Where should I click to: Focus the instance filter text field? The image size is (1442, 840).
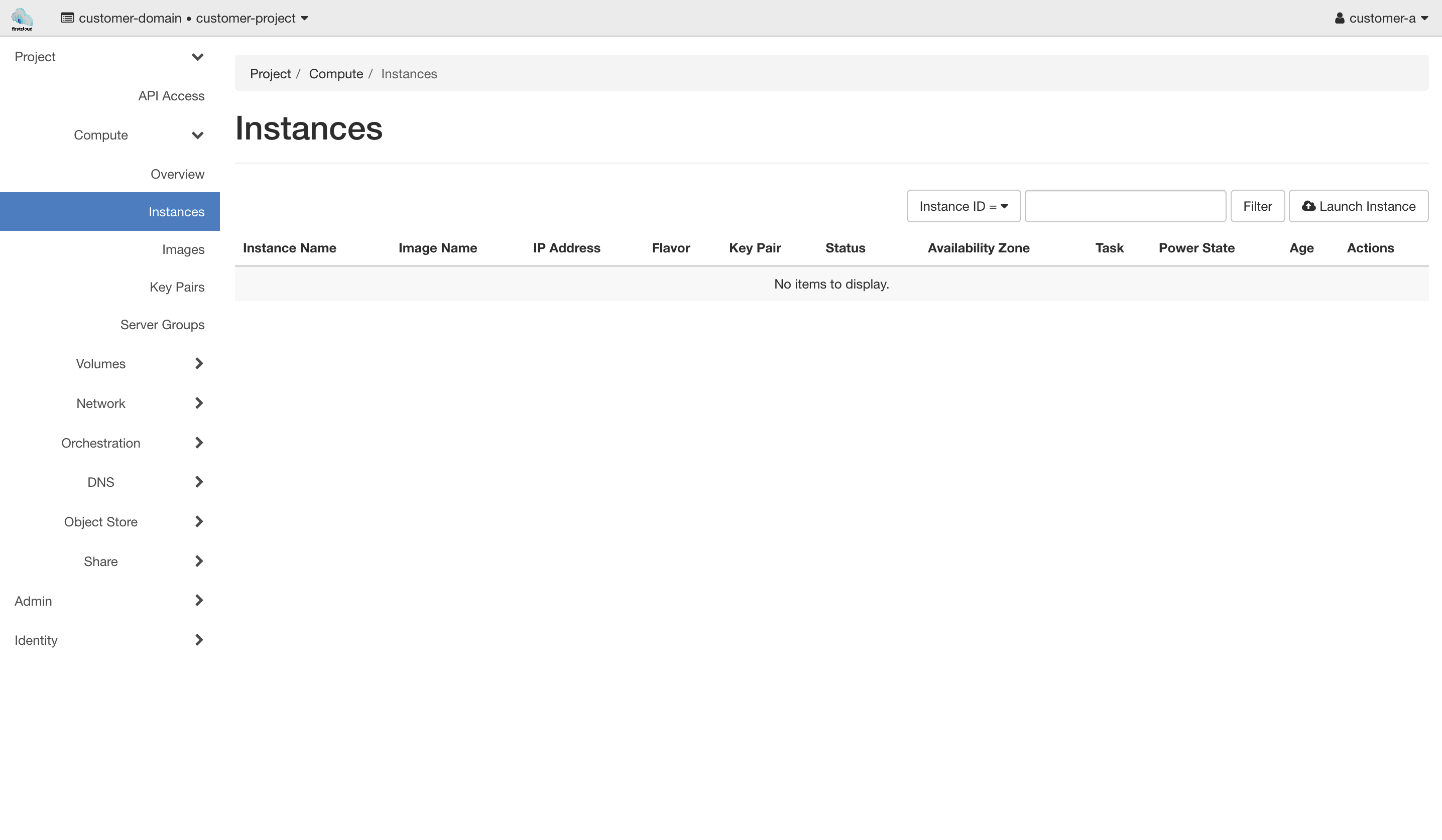pos(1125,206)
